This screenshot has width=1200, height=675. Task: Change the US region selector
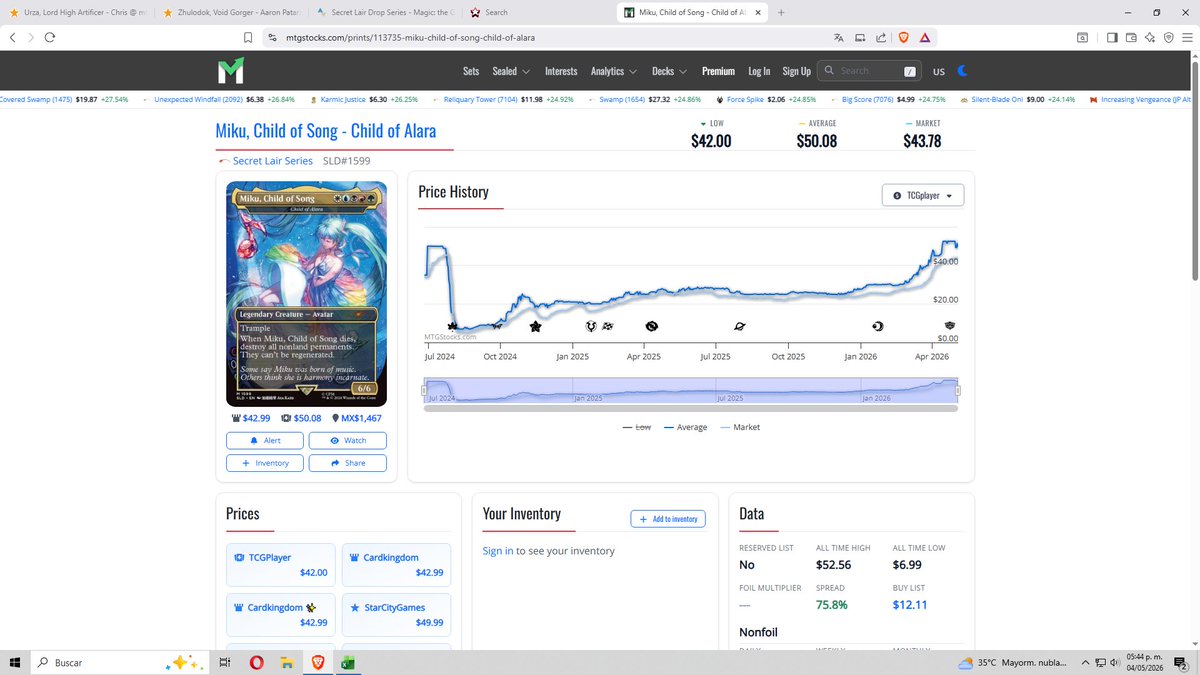(938, 71)
